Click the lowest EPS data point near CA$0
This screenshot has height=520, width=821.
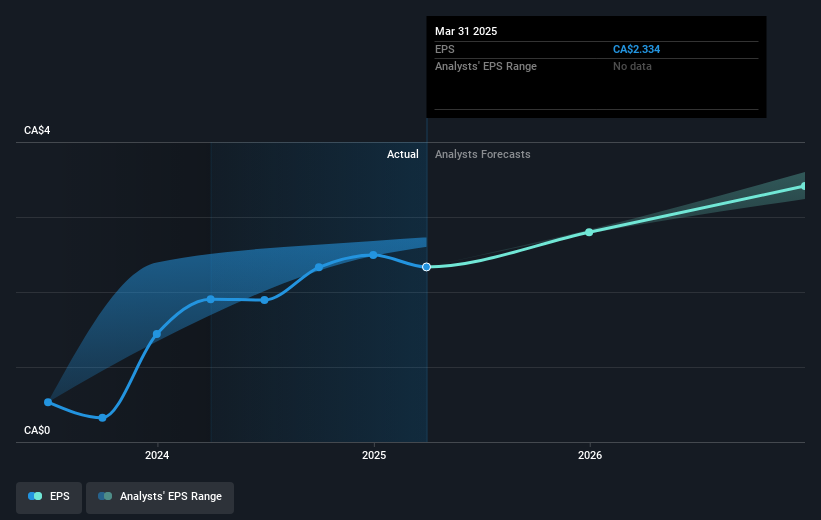point(103,418)
